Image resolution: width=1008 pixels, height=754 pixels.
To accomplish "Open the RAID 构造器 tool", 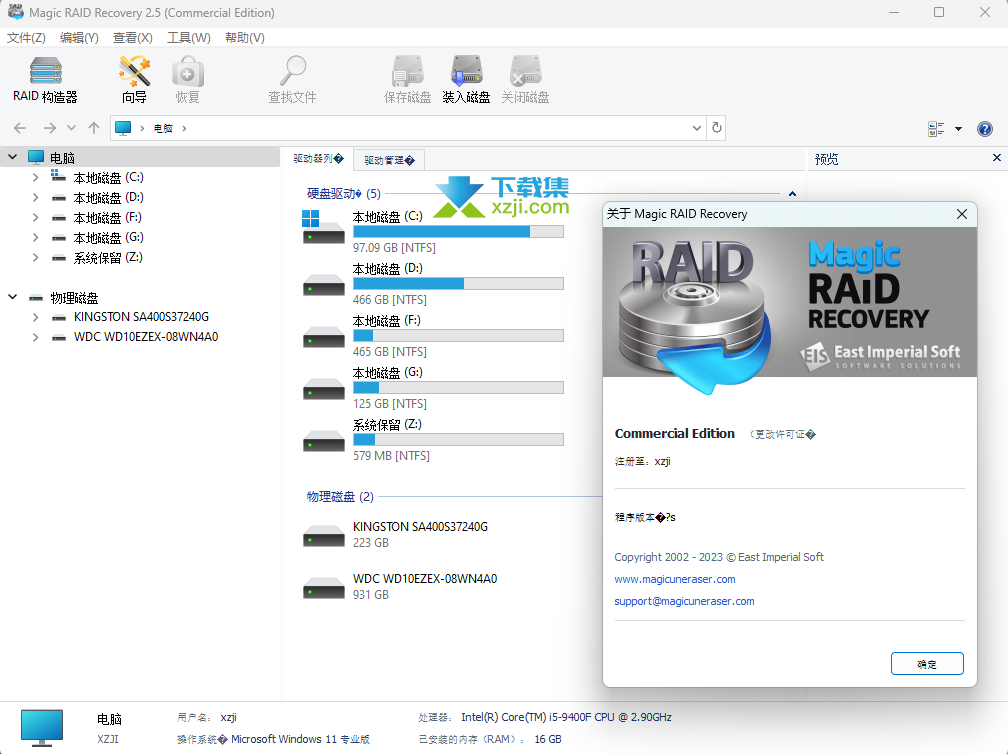I will coord(45,80).
